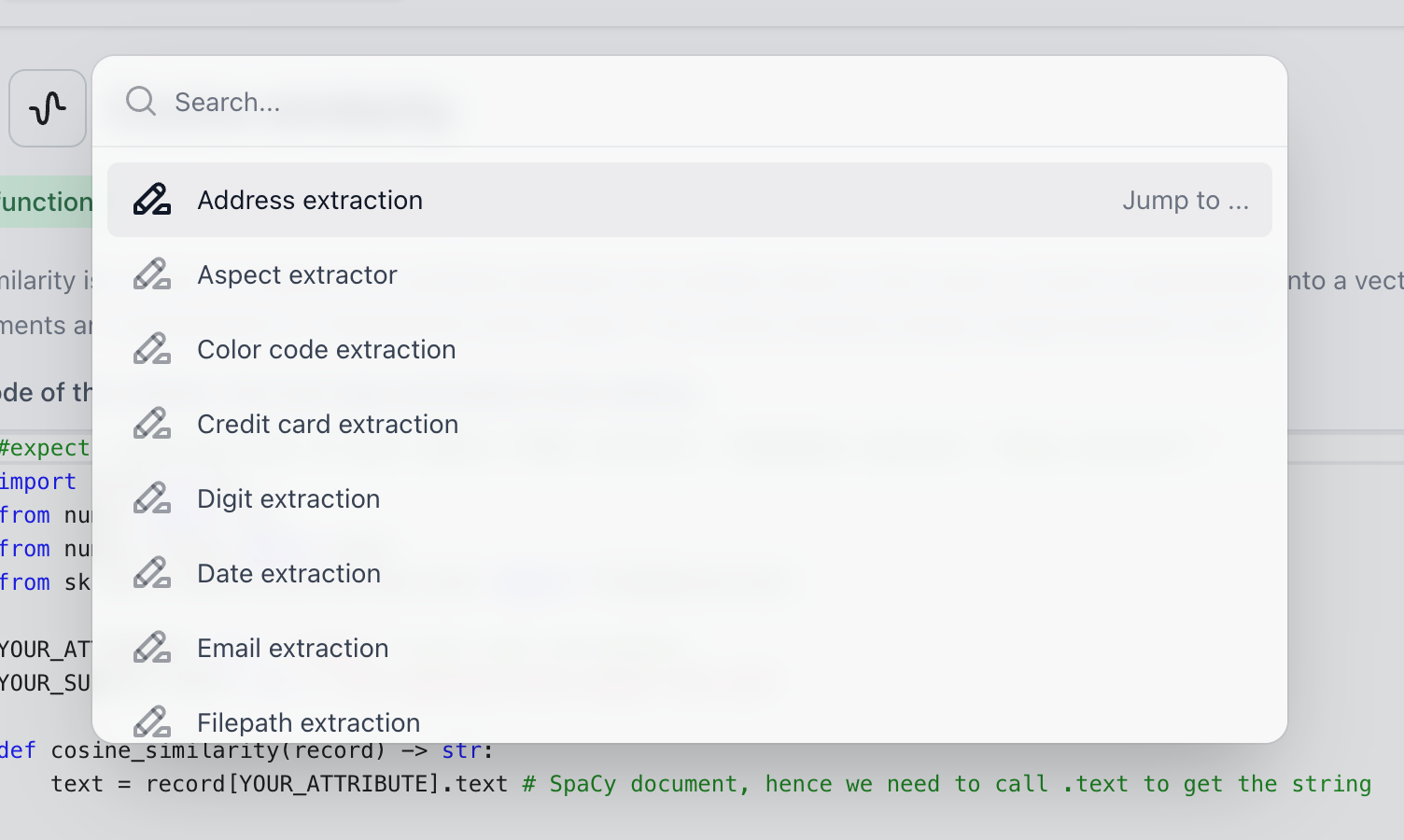Open the highlighted Address extraction entry
This screenshot has height=840, width=1404.
coord(310,200)
